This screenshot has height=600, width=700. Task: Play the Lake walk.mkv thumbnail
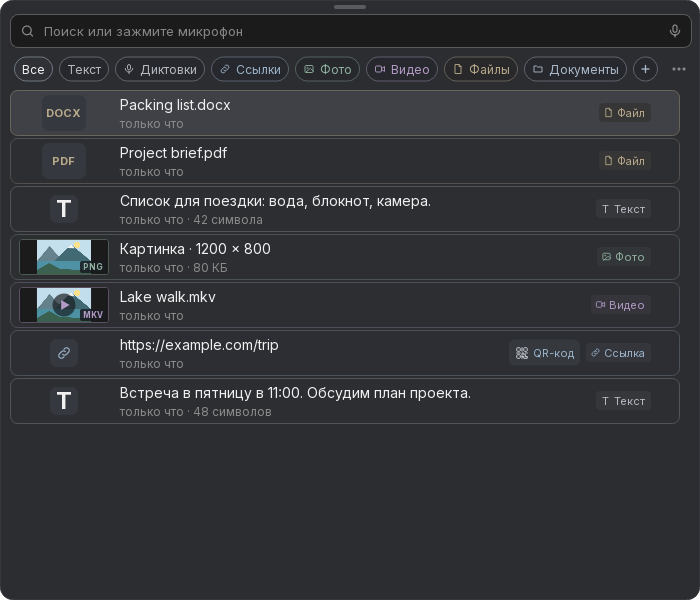point(64,305)
